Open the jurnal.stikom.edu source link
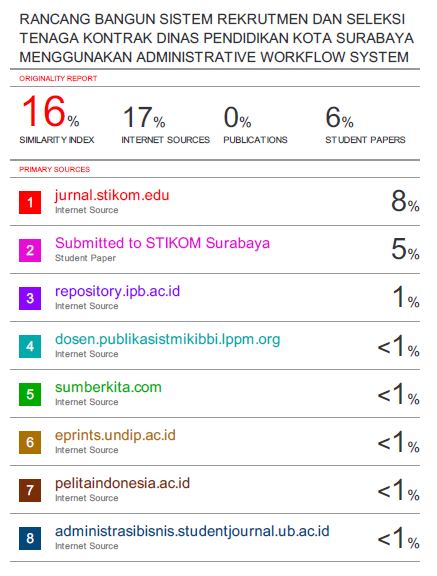This screenshot has height=576, width=437. click(x=112, y=195)
